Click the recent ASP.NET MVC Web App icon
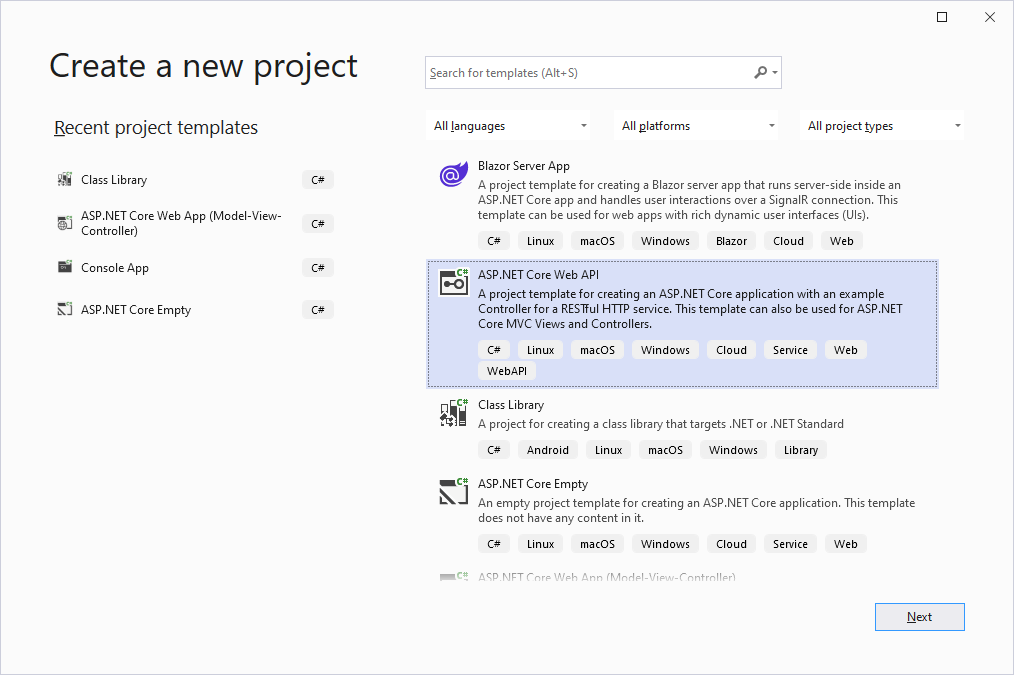 click(x=65, y=224)
